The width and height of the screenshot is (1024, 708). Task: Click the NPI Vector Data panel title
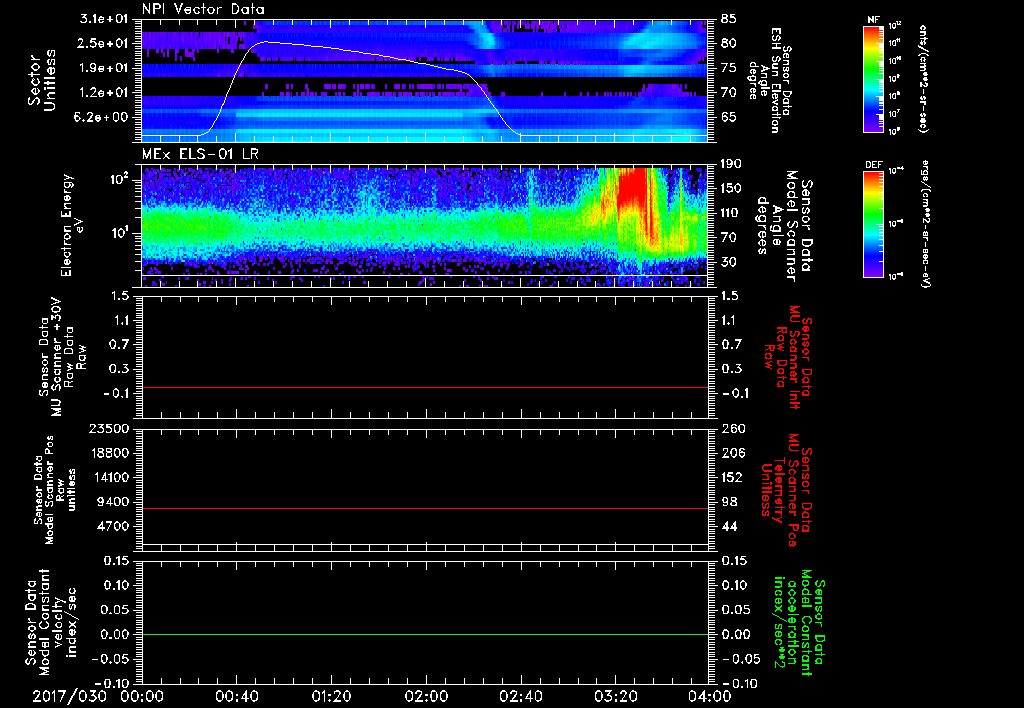tap(203, 9)
